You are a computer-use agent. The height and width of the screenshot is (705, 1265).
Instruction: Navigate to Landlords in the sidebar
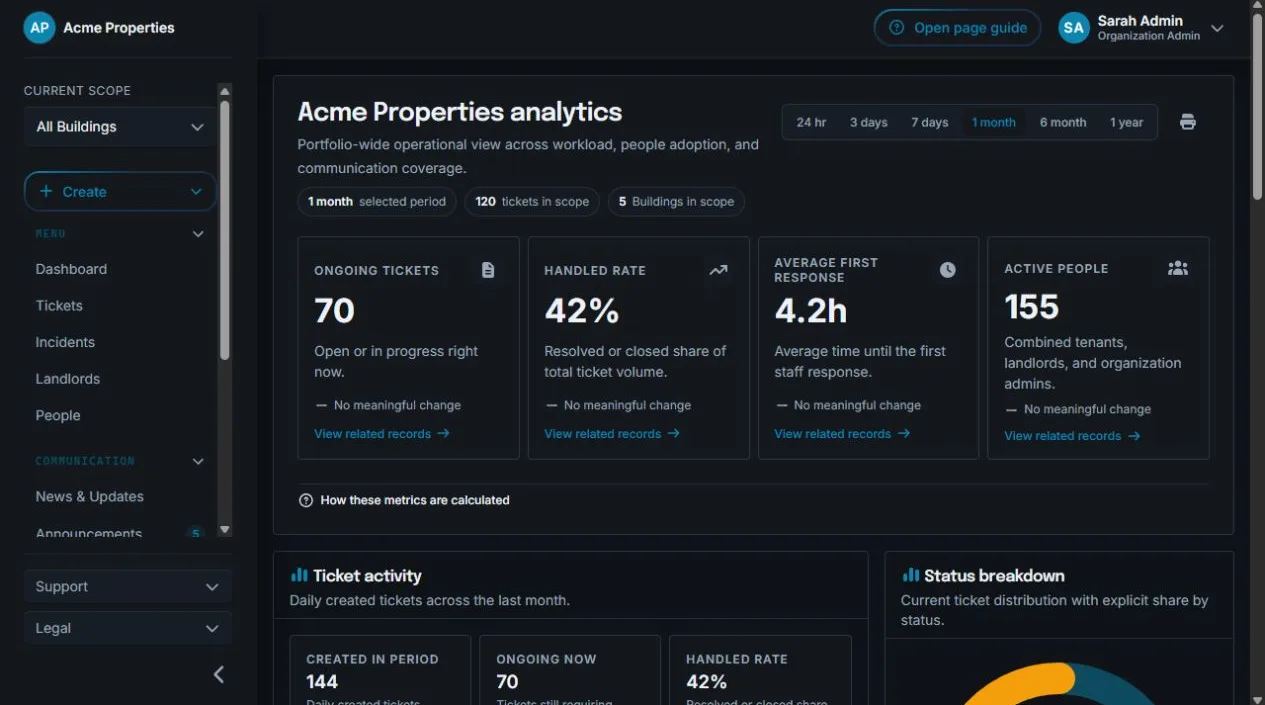68,378
